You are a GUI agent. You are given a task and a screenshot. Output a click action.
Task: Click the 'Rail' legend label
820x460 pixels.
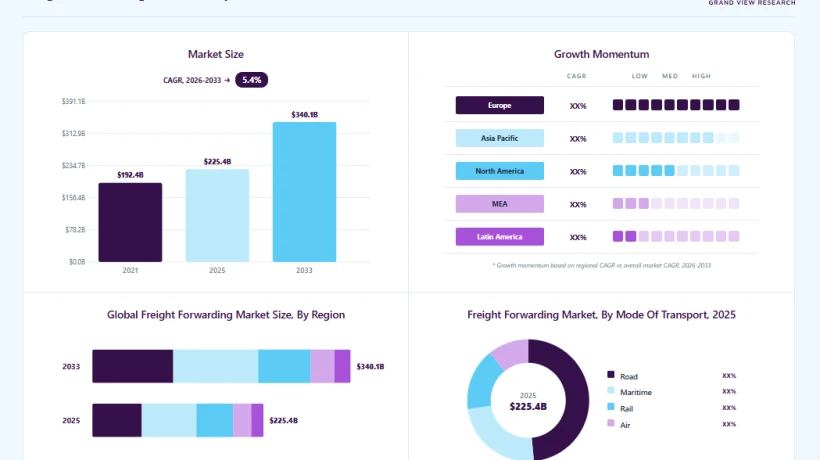coord(627,409)
